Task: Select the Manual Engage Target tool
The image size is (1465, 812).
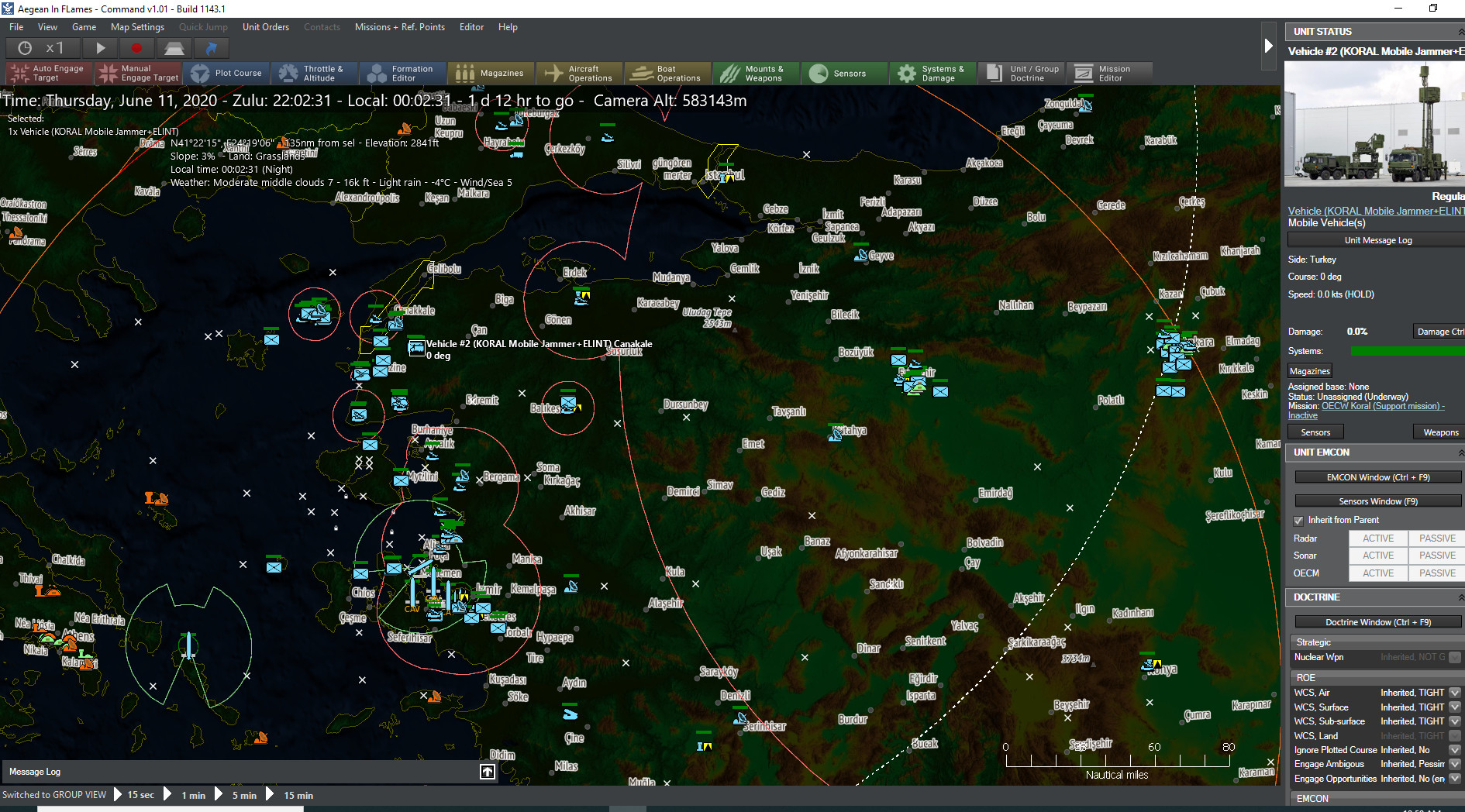Action: click(138, 73)
